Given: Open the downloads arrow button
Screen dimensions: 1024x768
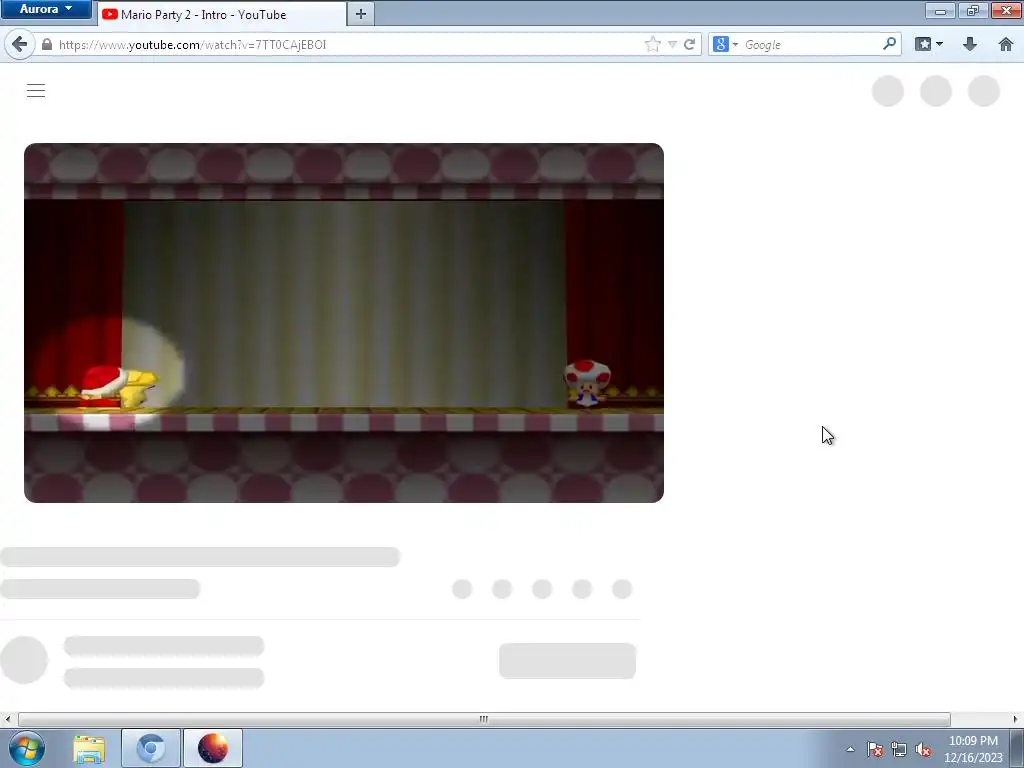Looking at the screenshot, I should tap(970, 44).
